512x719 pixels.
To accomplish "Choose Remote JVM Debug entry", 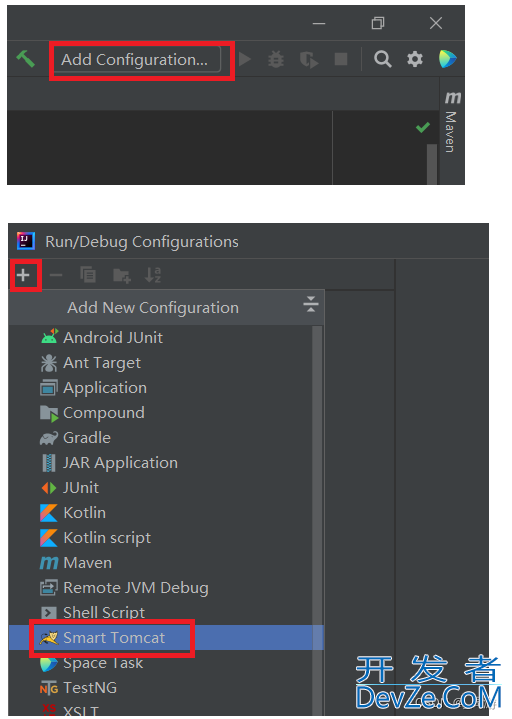I will [166, 588].
